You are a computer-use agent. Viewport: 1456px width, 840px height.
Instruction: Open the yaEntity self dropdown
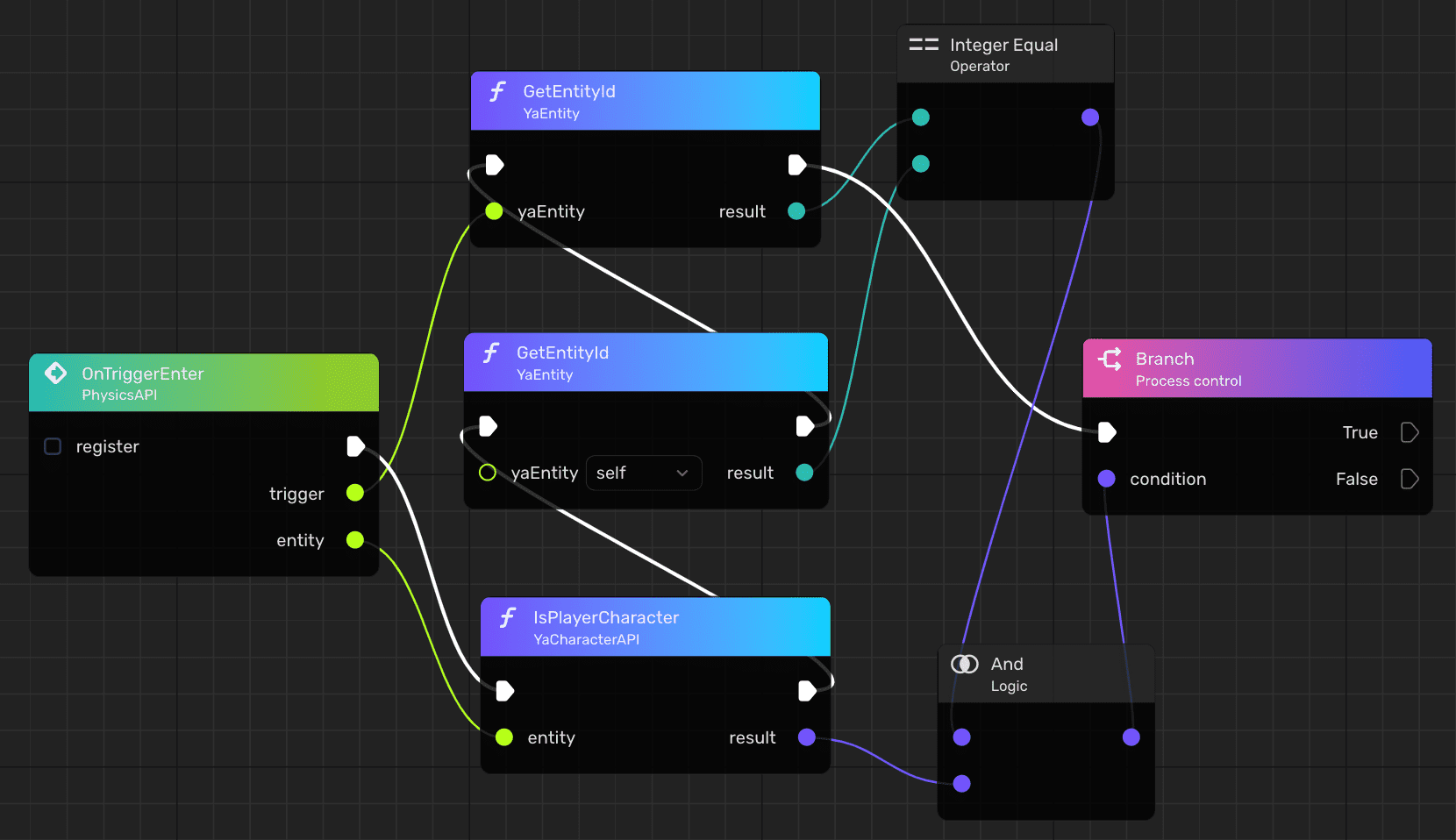tap(643, 473)
